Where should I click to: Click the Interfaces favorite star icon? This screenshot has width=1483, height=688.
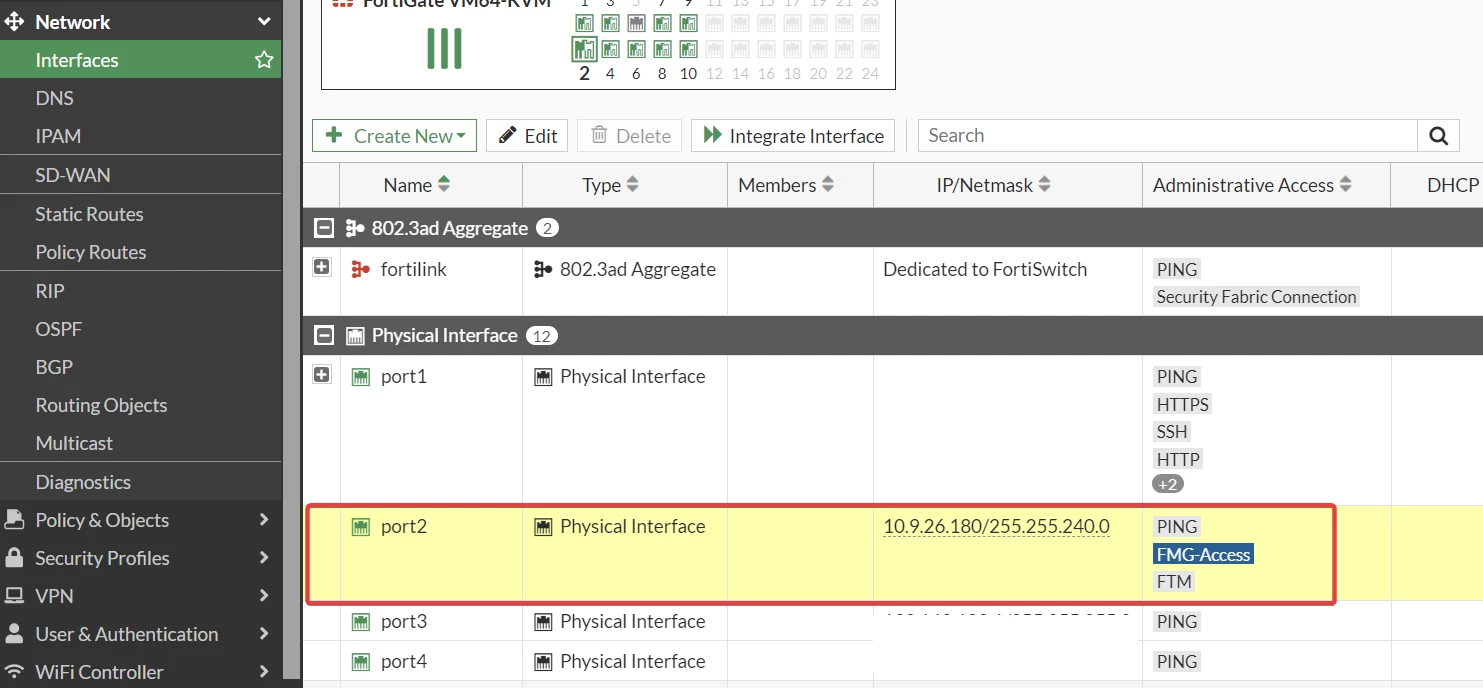[x=264, y=60]
